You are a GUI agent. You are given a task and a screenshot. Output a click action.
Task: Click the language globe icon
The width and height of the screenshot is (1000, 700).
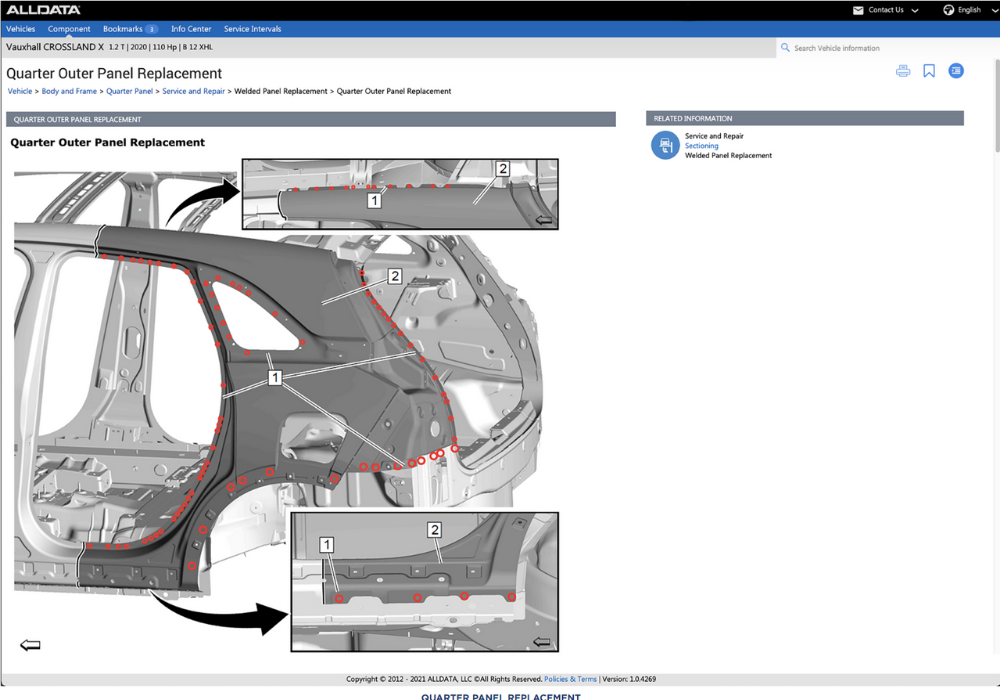948,10
